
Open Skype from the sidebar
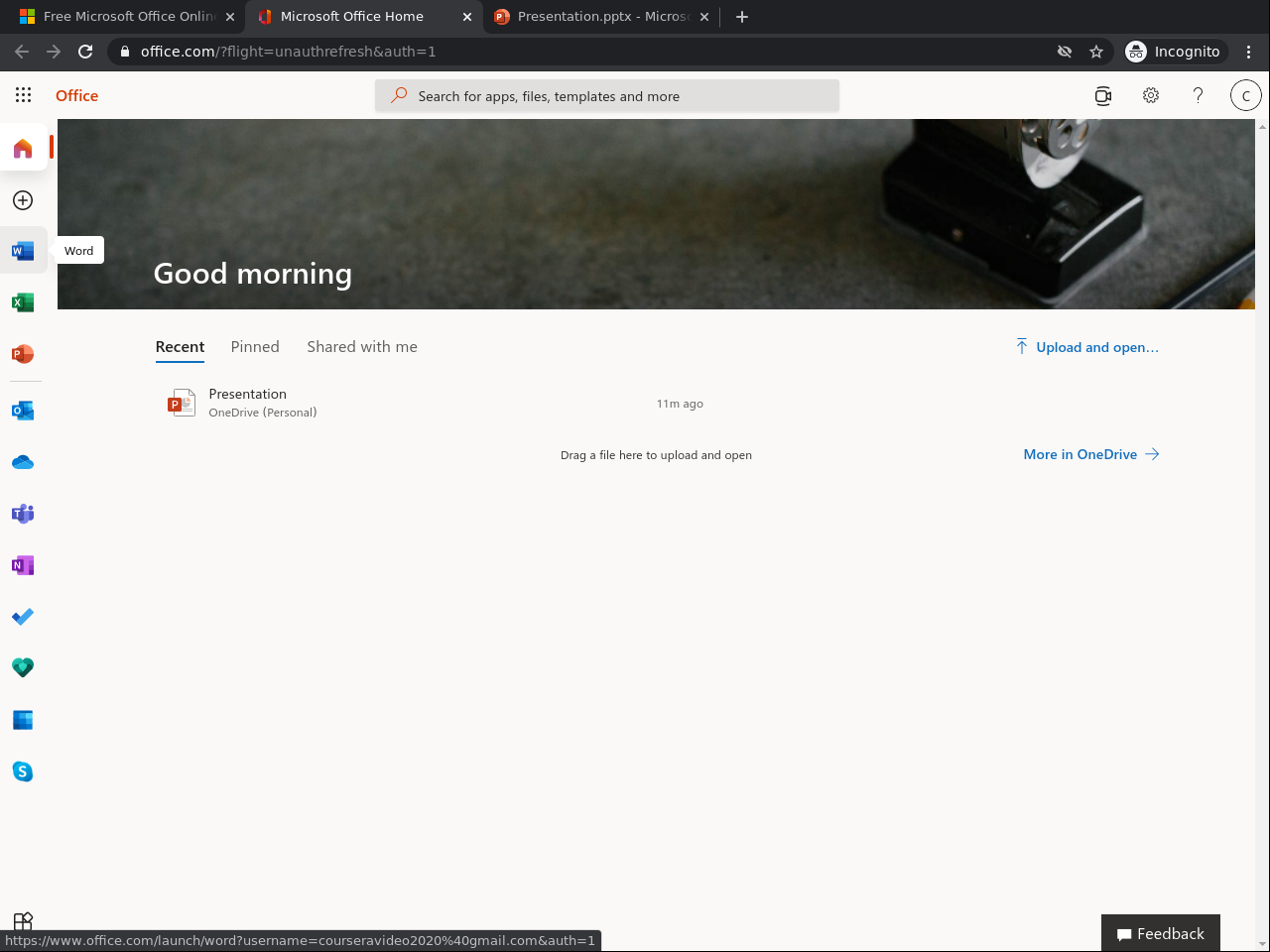coord(23,772)
